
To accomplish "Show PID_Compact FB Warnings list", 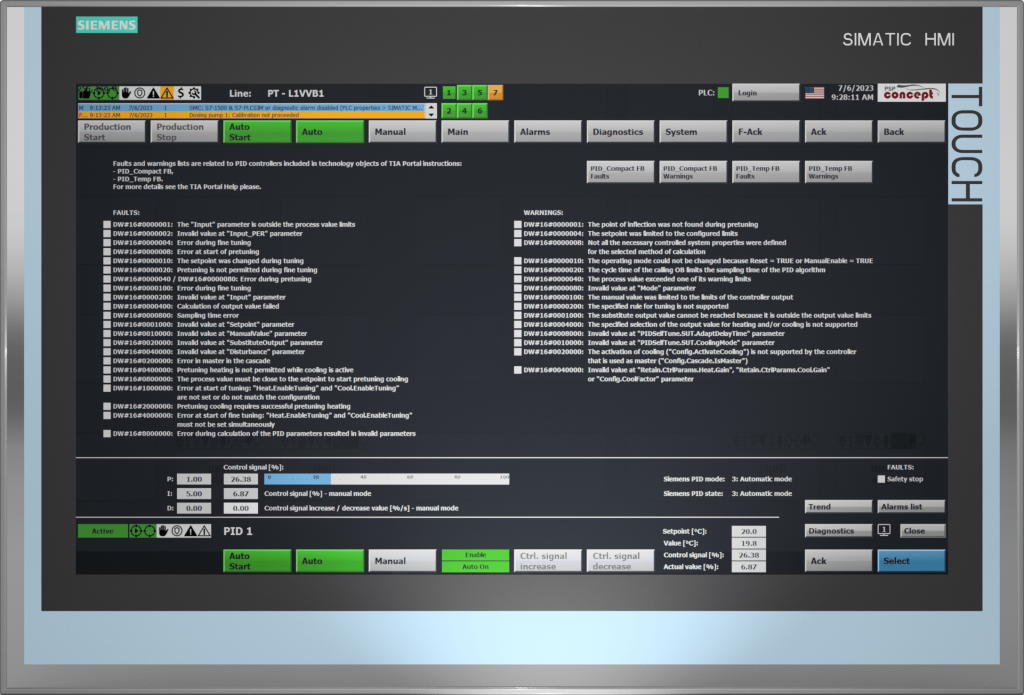I will 692,172.
